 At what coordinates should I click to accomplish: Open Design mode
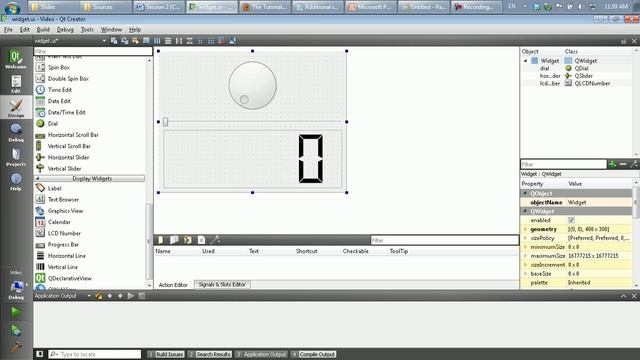[16, 108]
